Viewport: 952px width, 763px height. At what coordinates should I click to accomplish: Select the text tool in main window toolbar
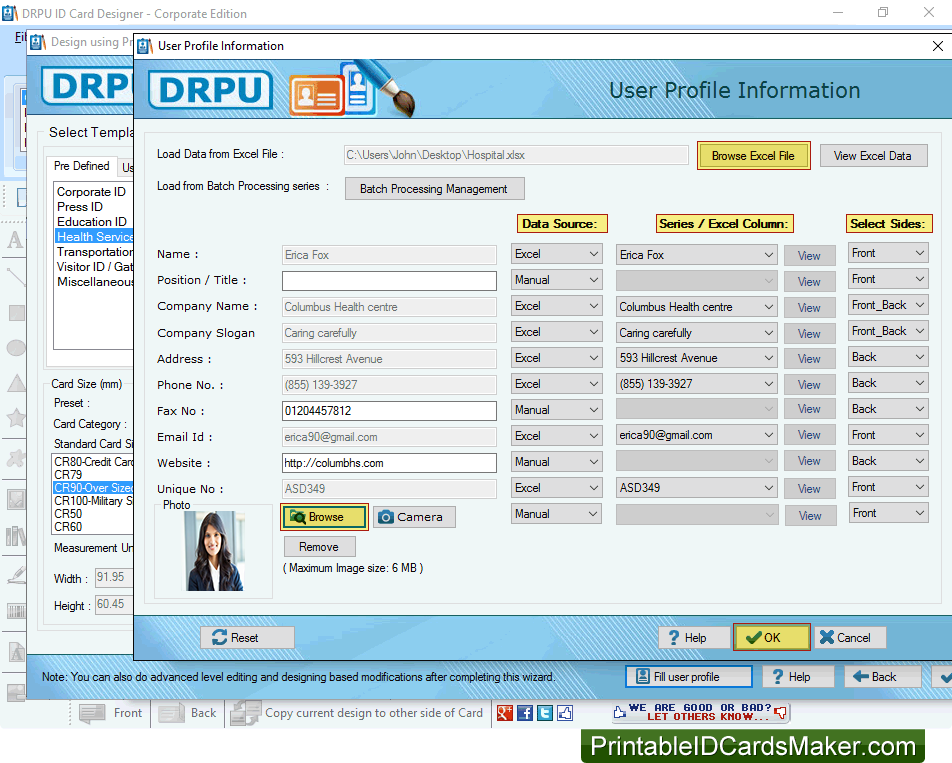pos(15,240)
